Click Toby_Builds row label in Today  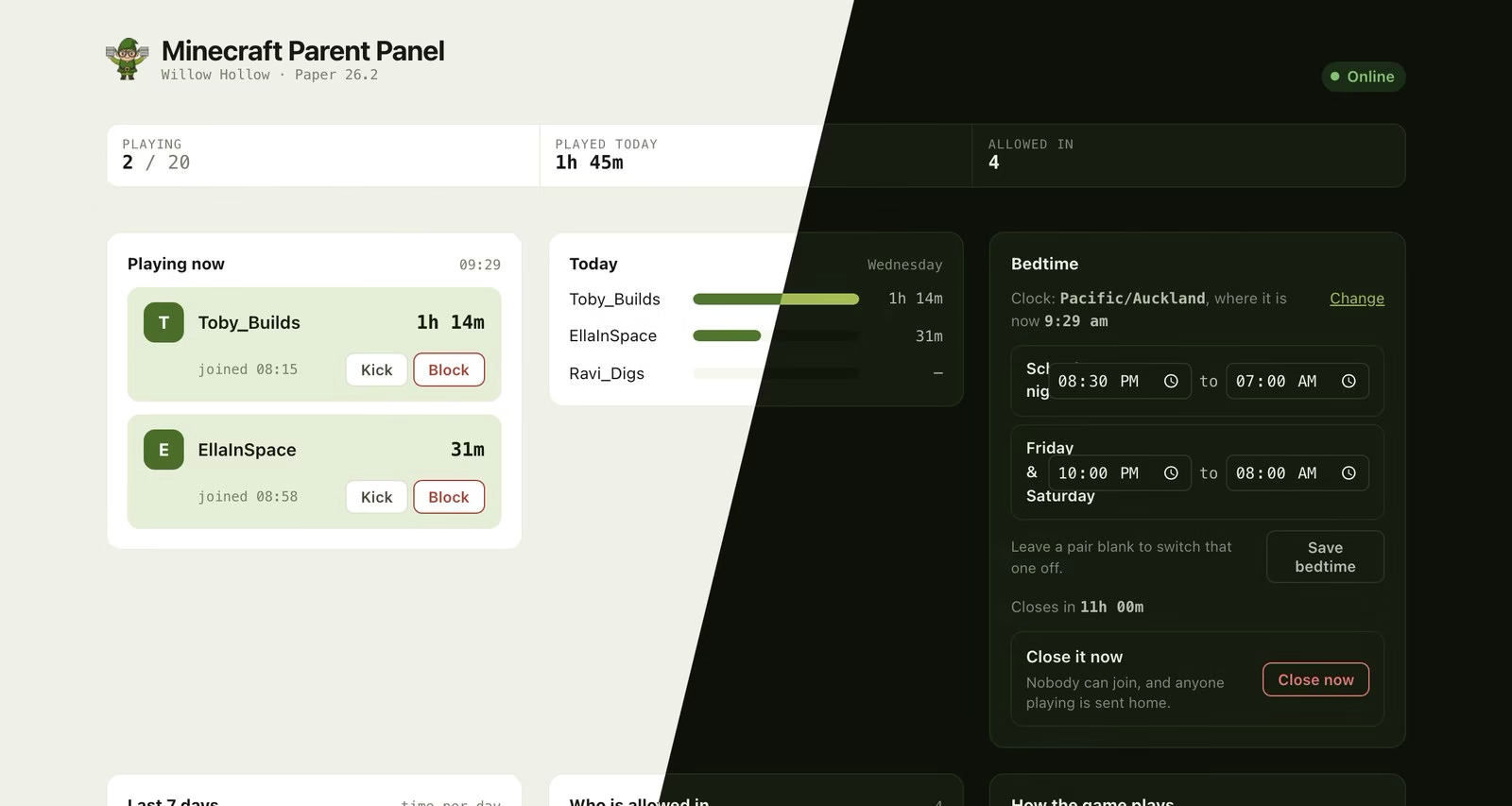[x=615, y=299]
